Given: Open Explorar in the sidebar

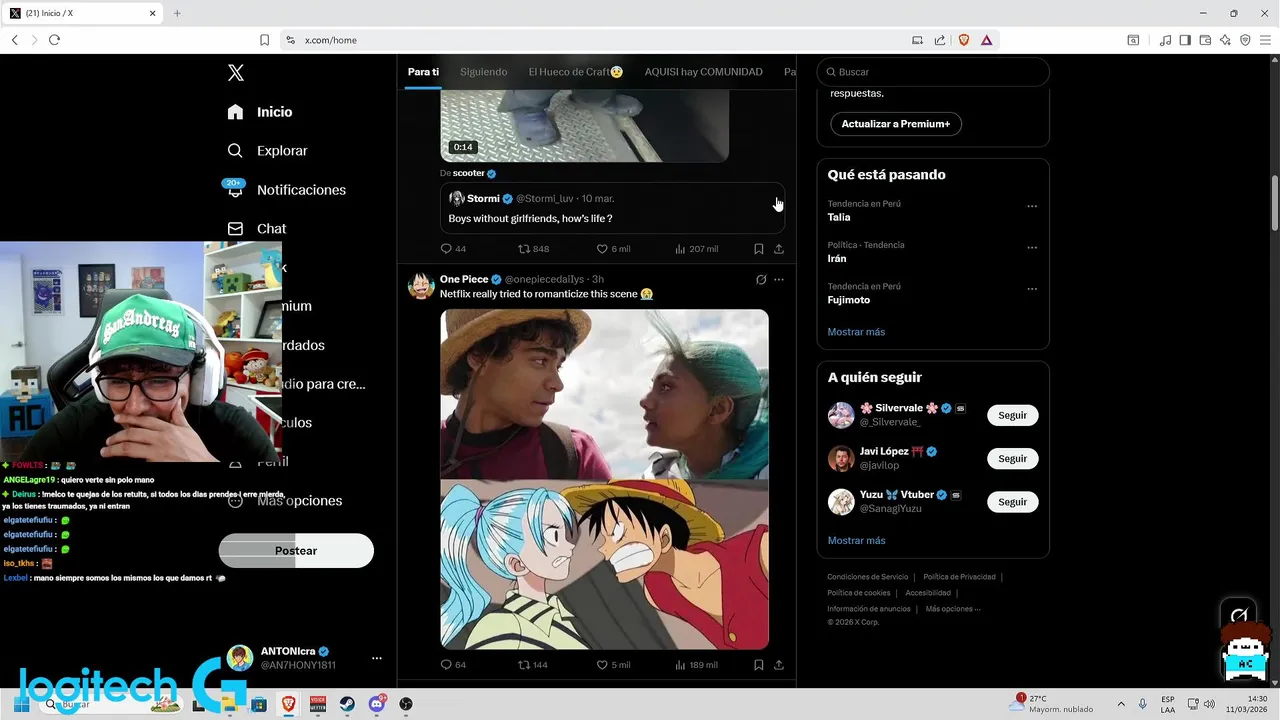Looking at the screenshot, I should [x=267, y=151].
